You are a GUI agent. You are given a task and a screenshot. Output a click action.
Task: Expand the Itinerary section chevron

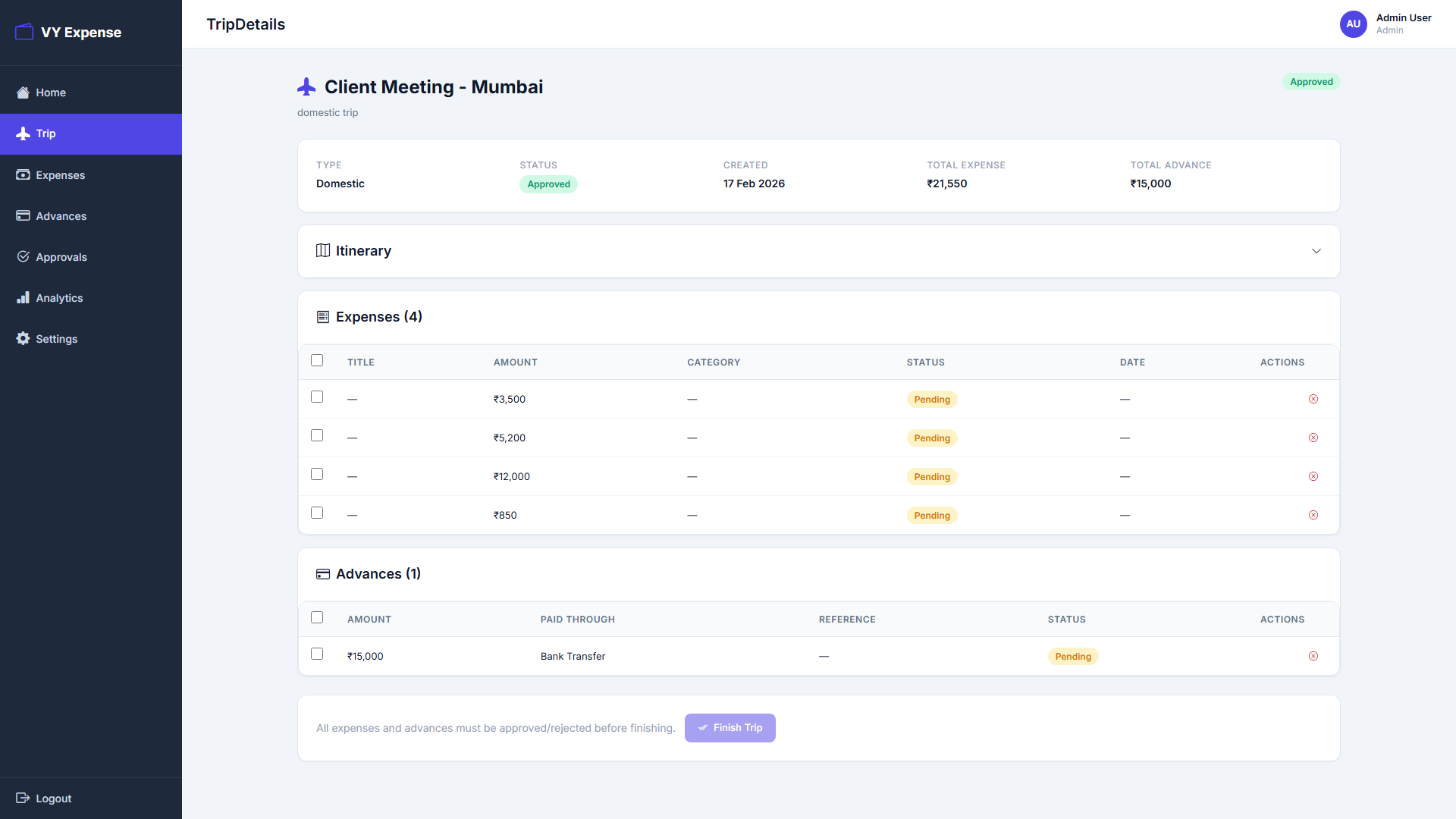coord(1316,251)
